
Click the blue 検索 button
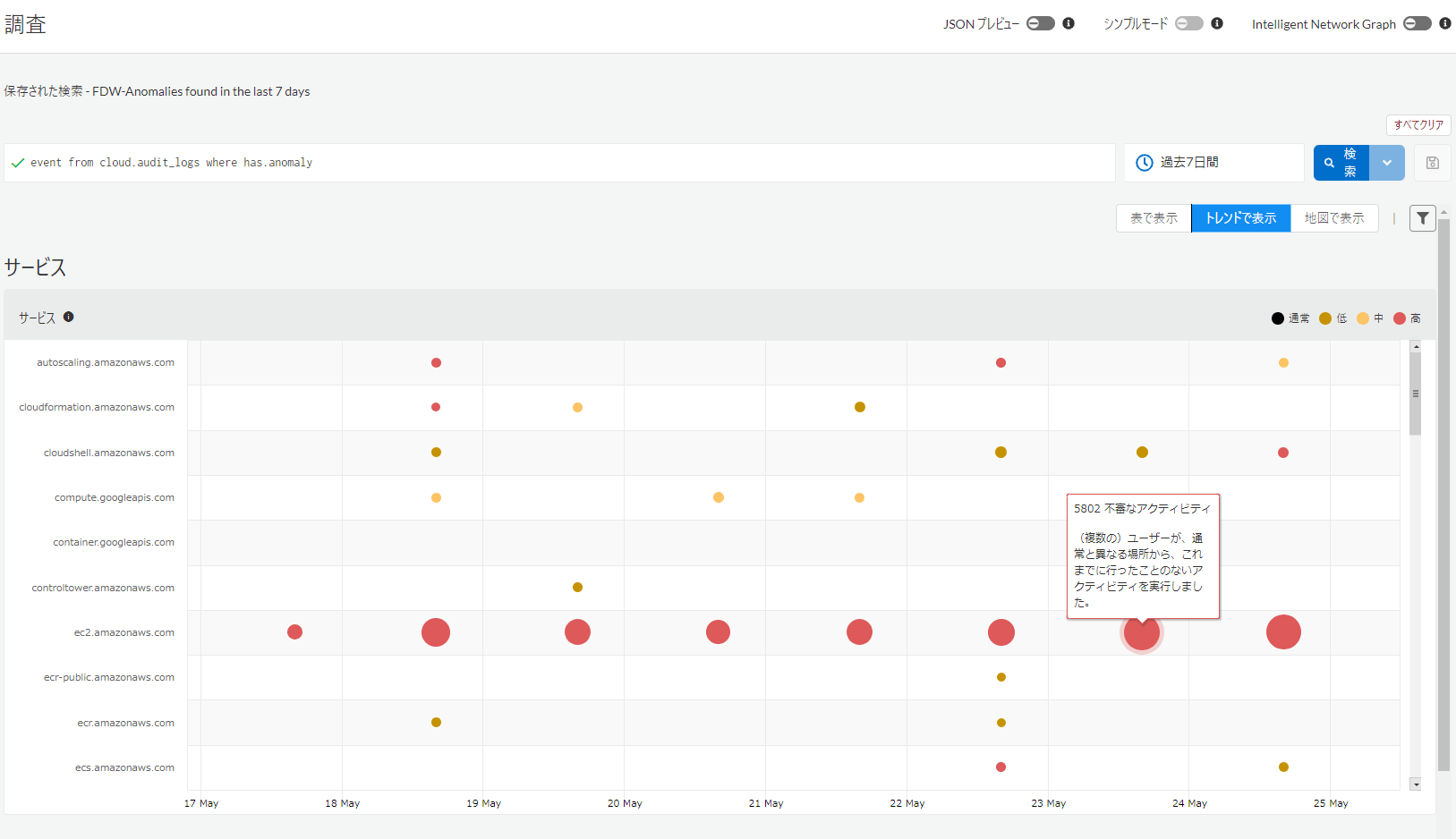pyautogui.click(x=1341, y=163)
